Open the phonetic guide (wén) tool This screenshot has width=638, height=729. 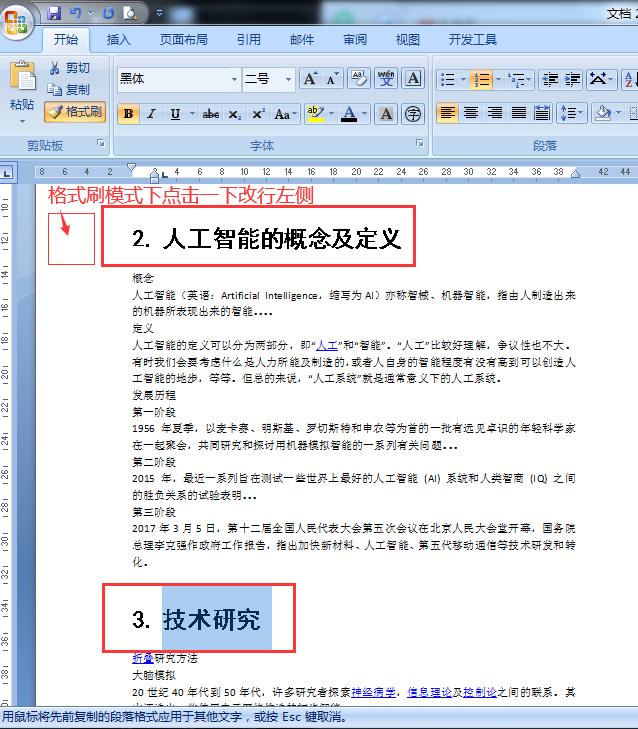tap(386, 79)
